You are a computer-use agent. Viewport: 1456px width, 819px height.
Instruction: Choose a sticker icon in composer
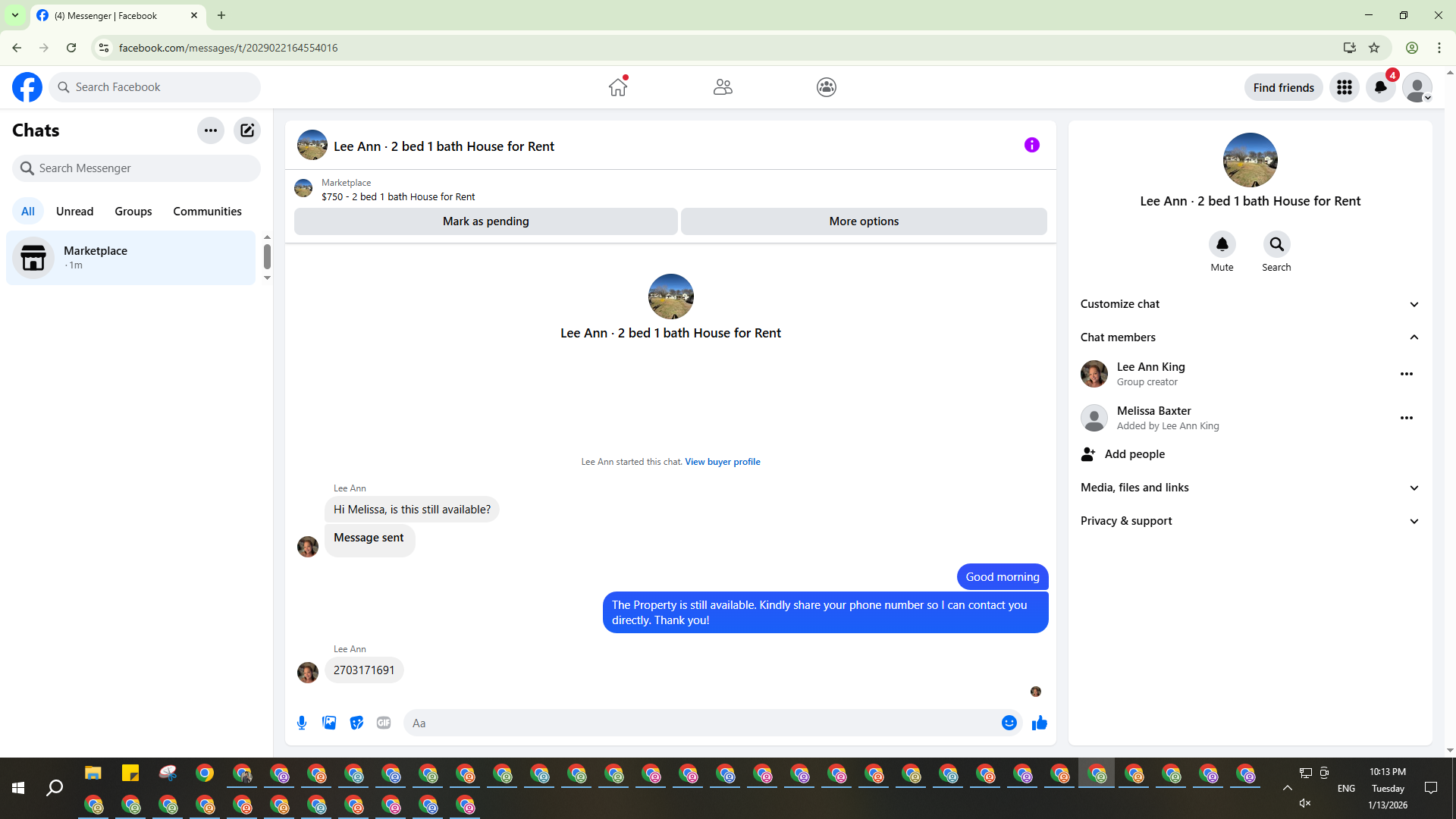pyautogui.click(x=356, y=723)
